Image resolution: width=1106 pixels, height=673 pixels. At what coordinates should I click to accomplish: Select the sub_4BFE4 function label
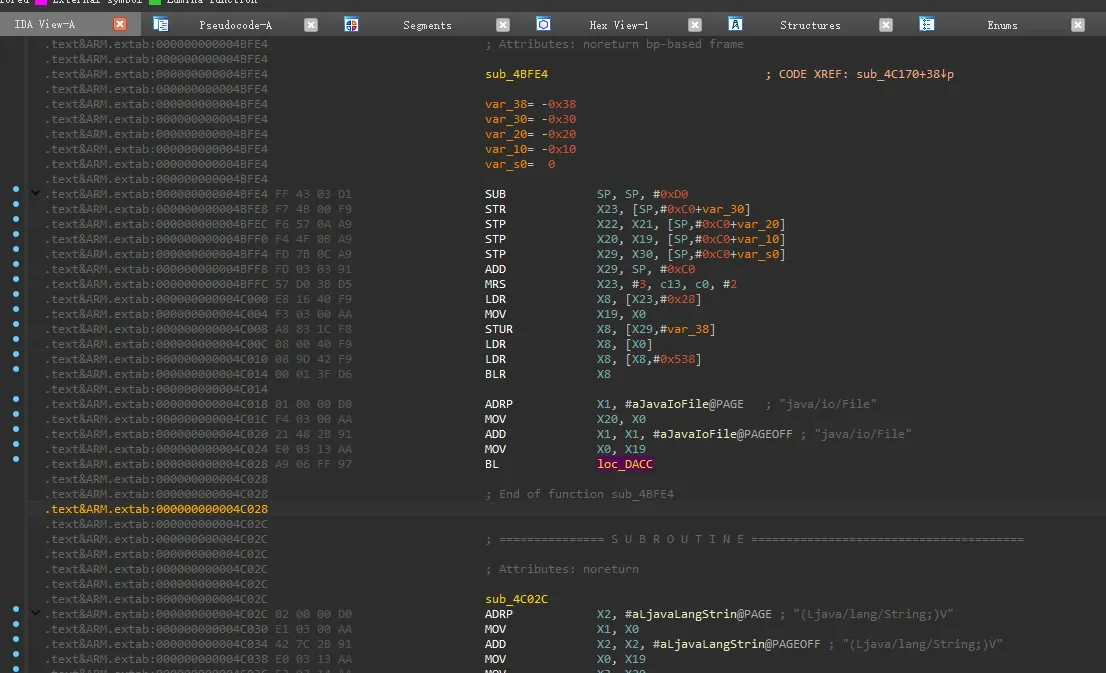pos(516,74)
